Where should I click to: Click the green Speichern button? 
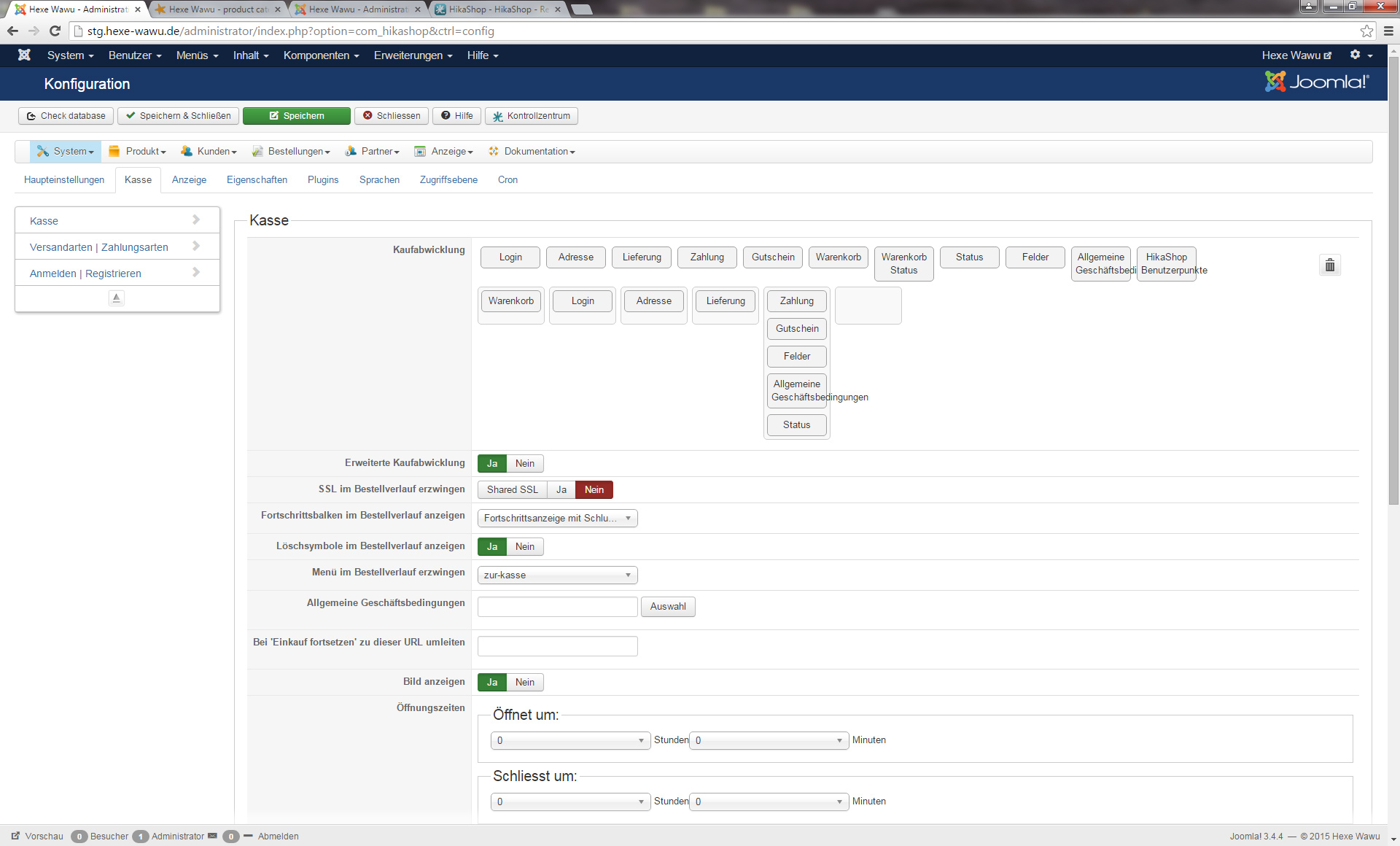point(297,116)
